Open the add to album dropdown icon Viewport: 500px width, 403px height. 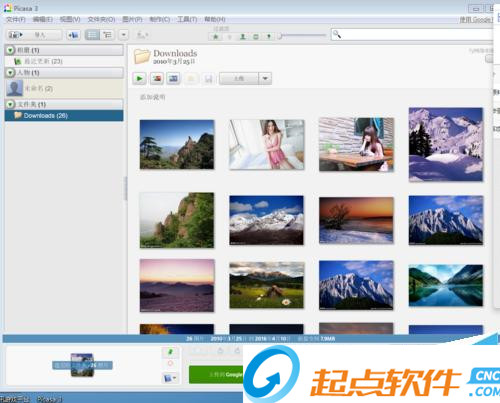(x=170, y=378)
